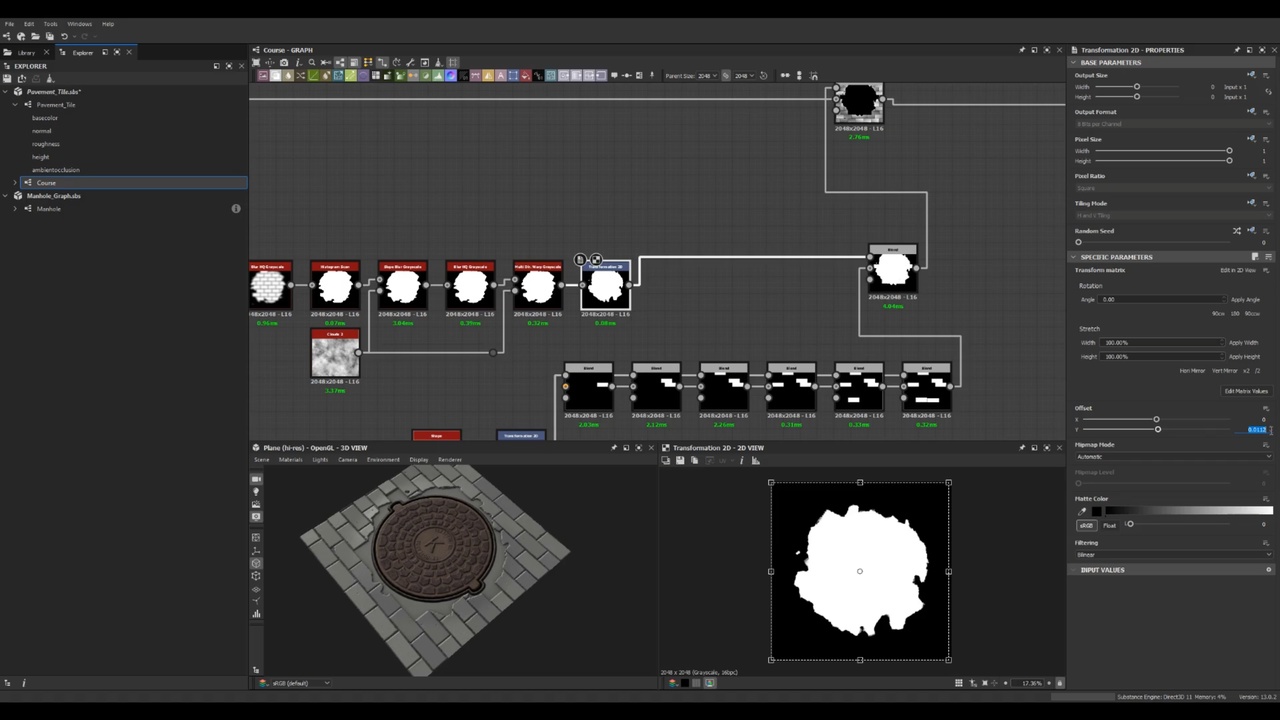The height and width of the screenshot is (720, 1280).
Task: Click the graph info icon in toolbar
Action: coord(298,62)
